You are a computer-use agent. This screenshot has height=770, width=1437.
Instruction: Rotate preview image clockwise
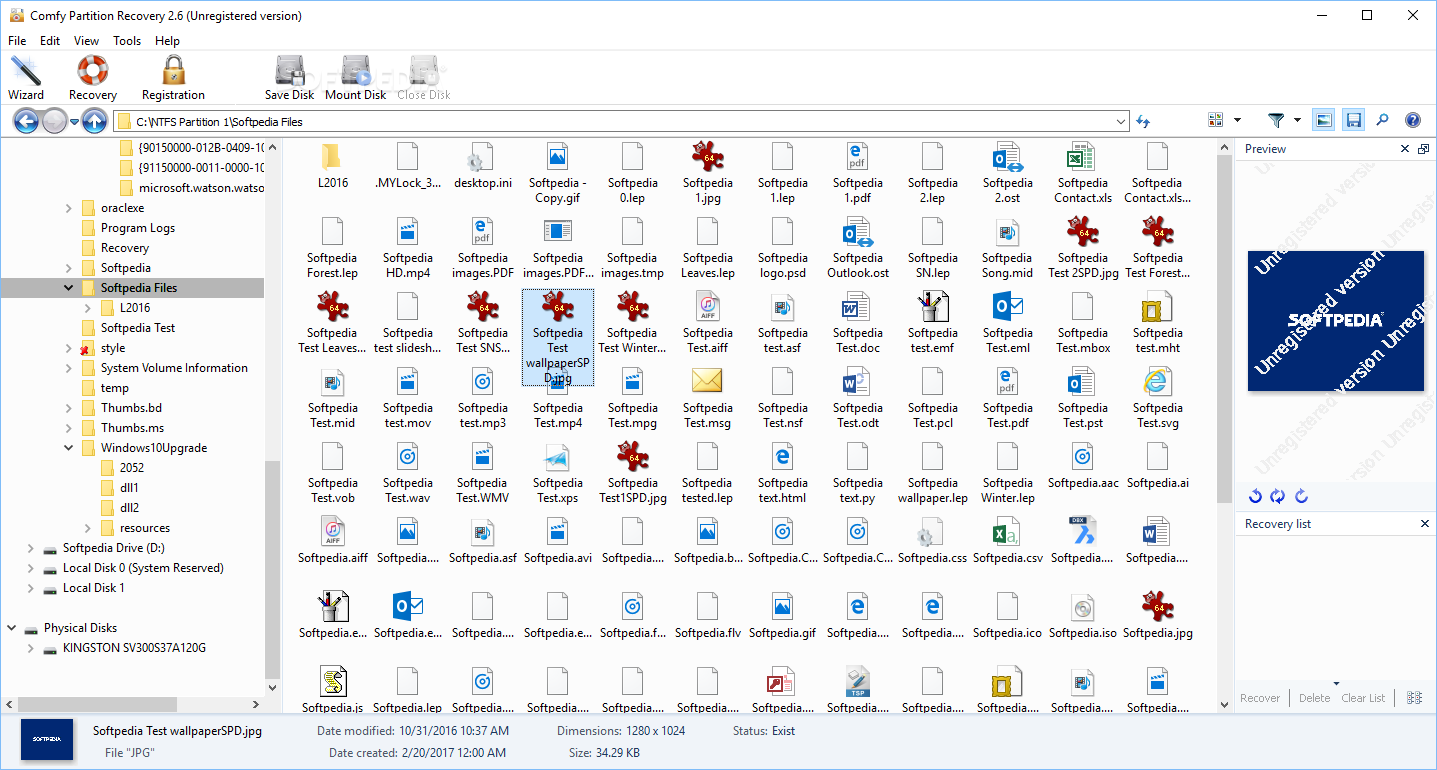[1301, 496]
